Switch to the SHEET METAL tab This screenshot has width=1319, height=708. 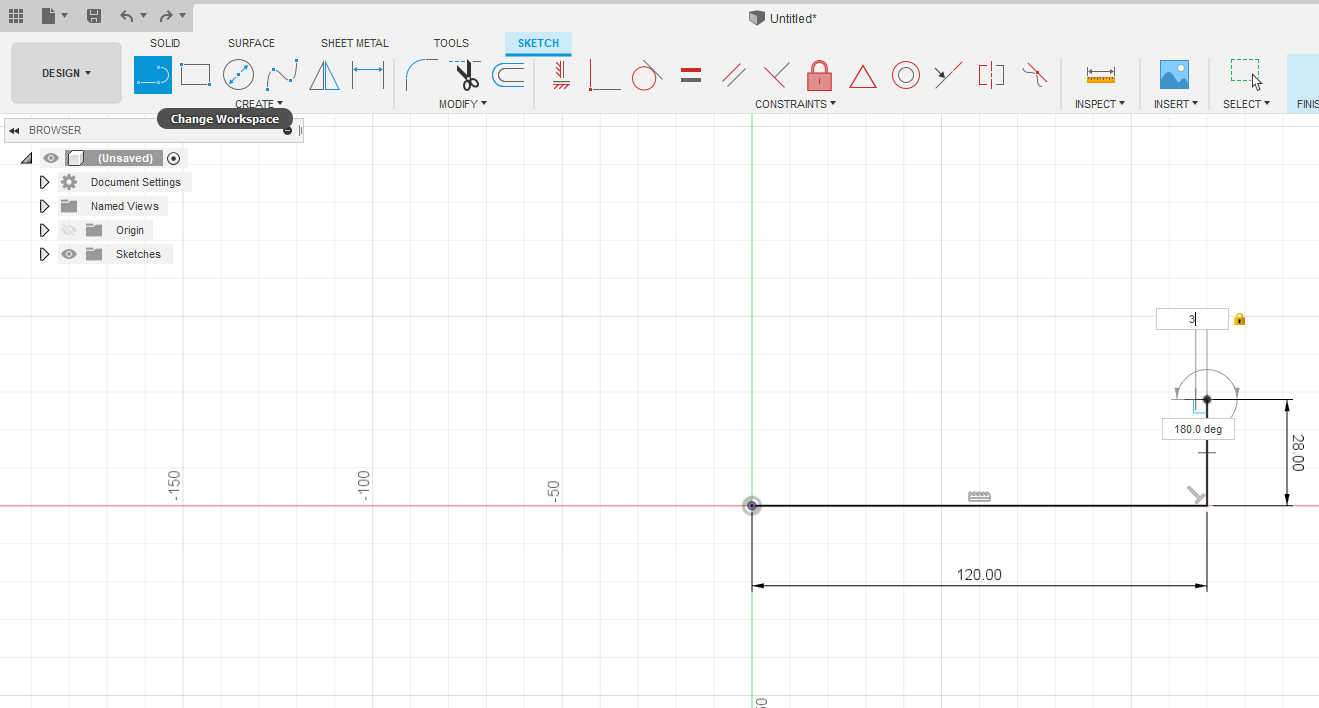354,43
